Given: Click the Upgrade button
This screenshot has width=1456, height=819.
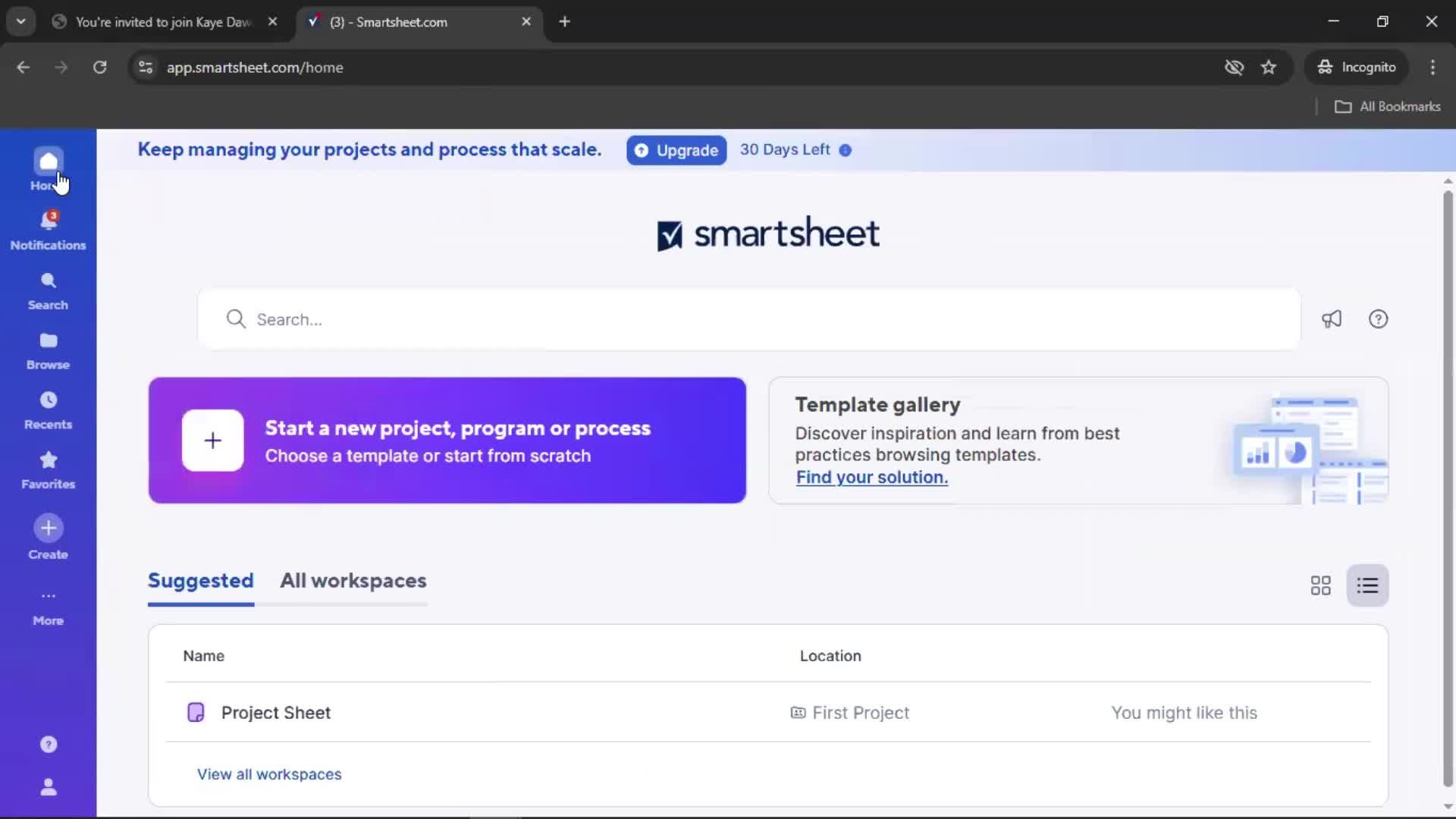Looking at the screenshot, I should tap(676, 150).
